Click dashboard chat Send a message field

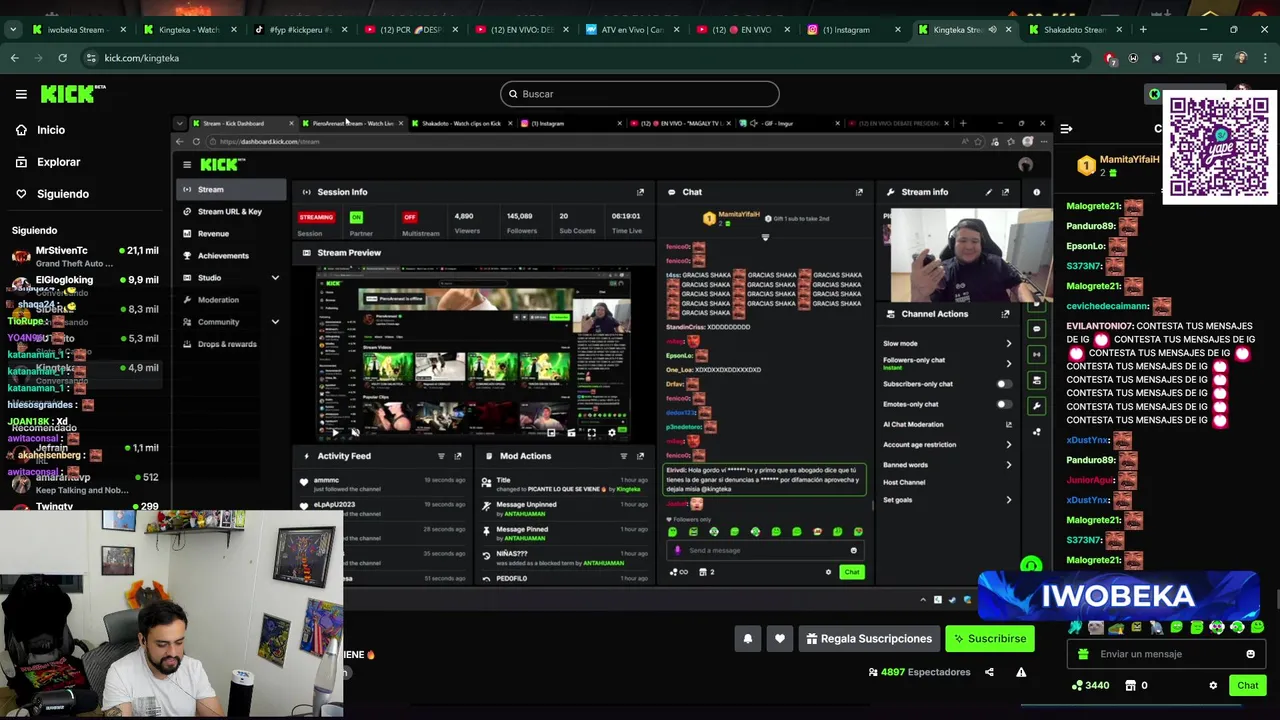point(765,550)
